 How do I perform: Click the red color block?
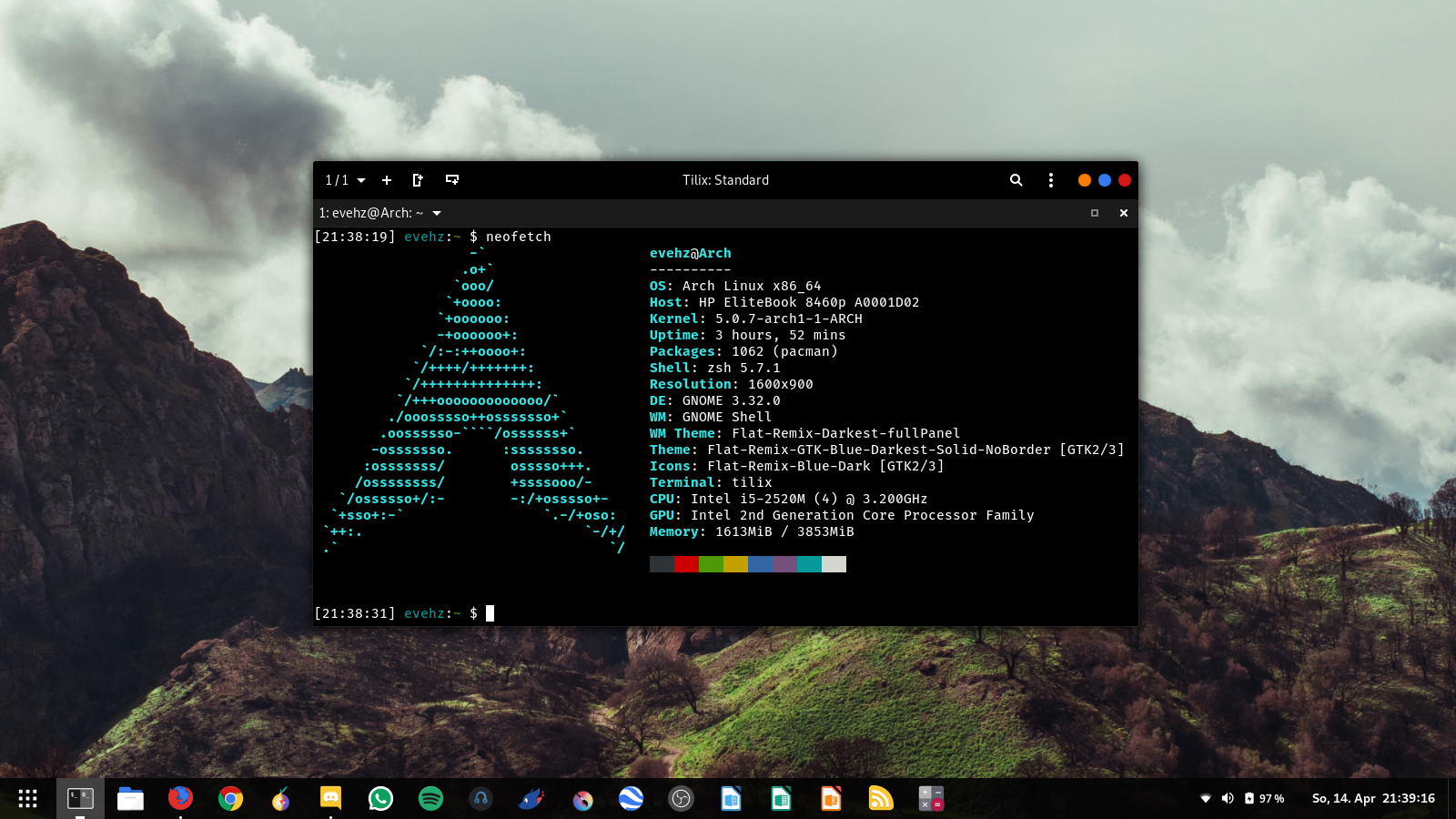coord(686,564)
